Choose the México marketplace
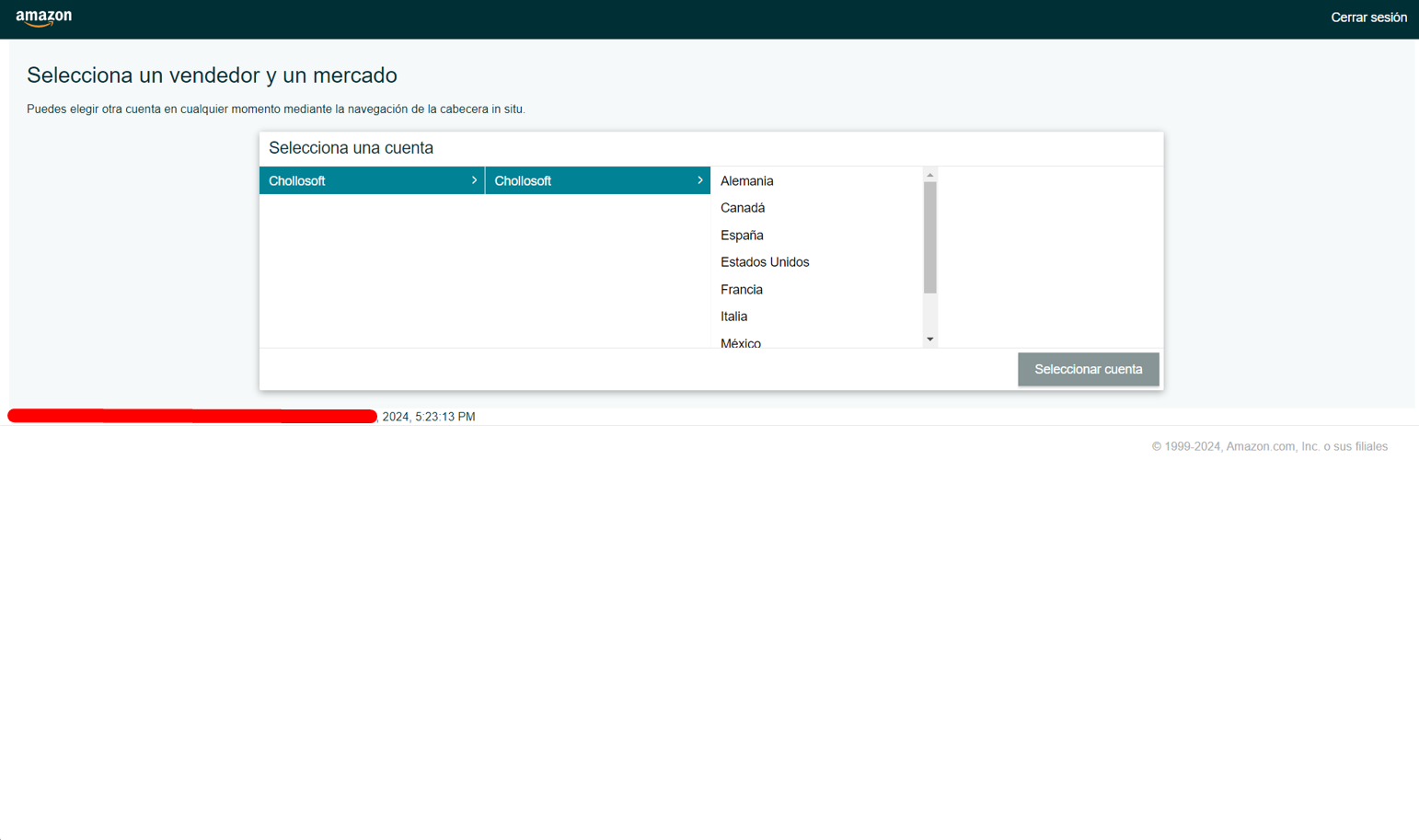Image resolution: width=1419 pixels, height=840 pixels. pyautogui.click(x=817, y=341)
